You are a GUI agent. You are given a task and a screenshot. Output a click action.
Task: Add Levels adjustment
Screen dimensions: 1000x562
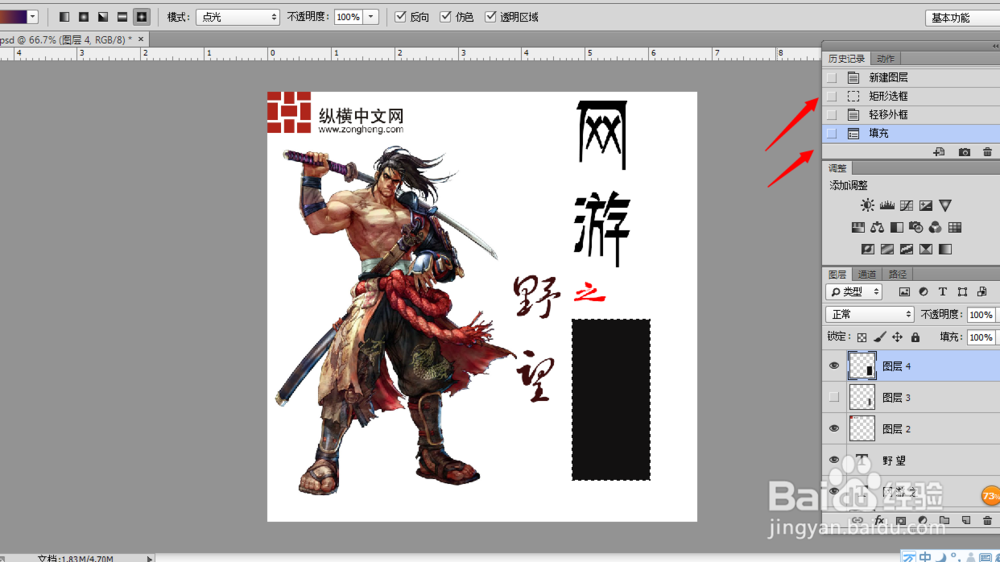click(x=887, y=205)
